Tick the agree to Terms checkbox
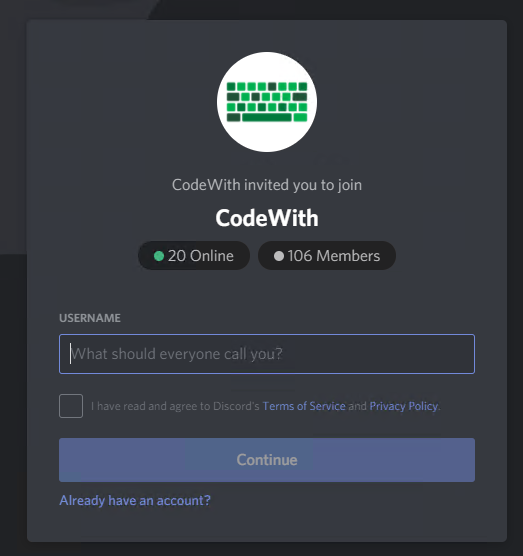This screenshot has width=523, height=556. (x=71, y=406)
